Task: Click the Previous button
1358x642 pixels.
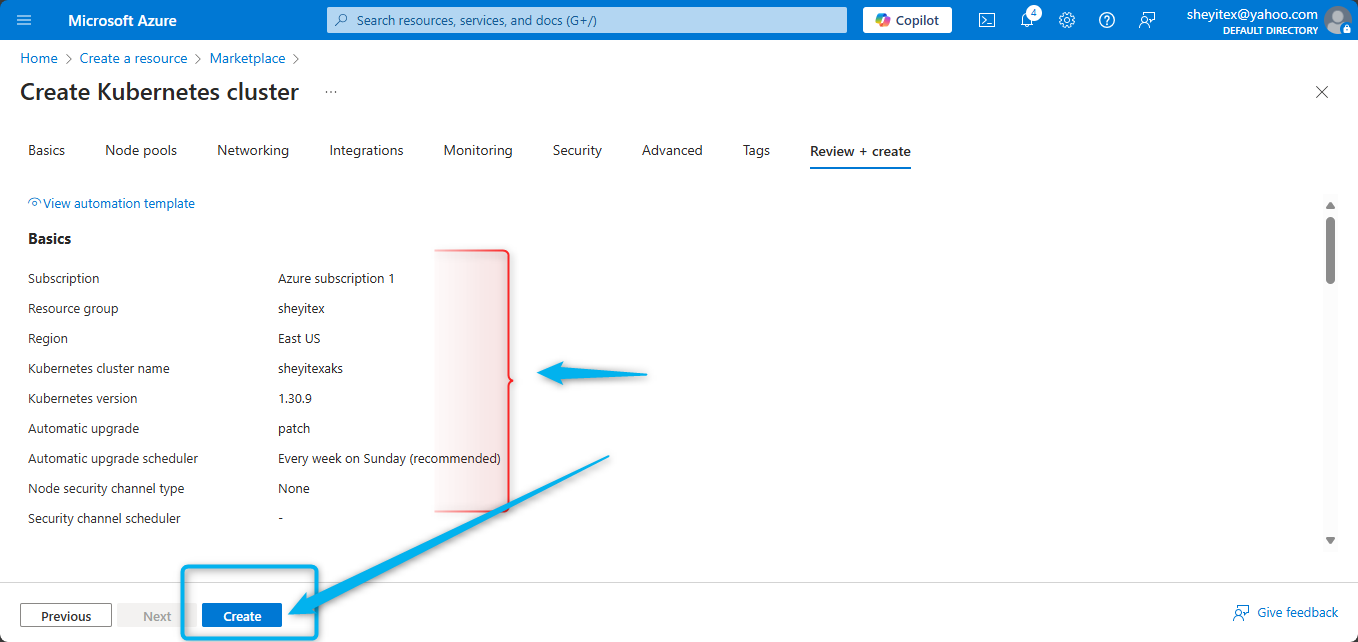Action: 66,616
